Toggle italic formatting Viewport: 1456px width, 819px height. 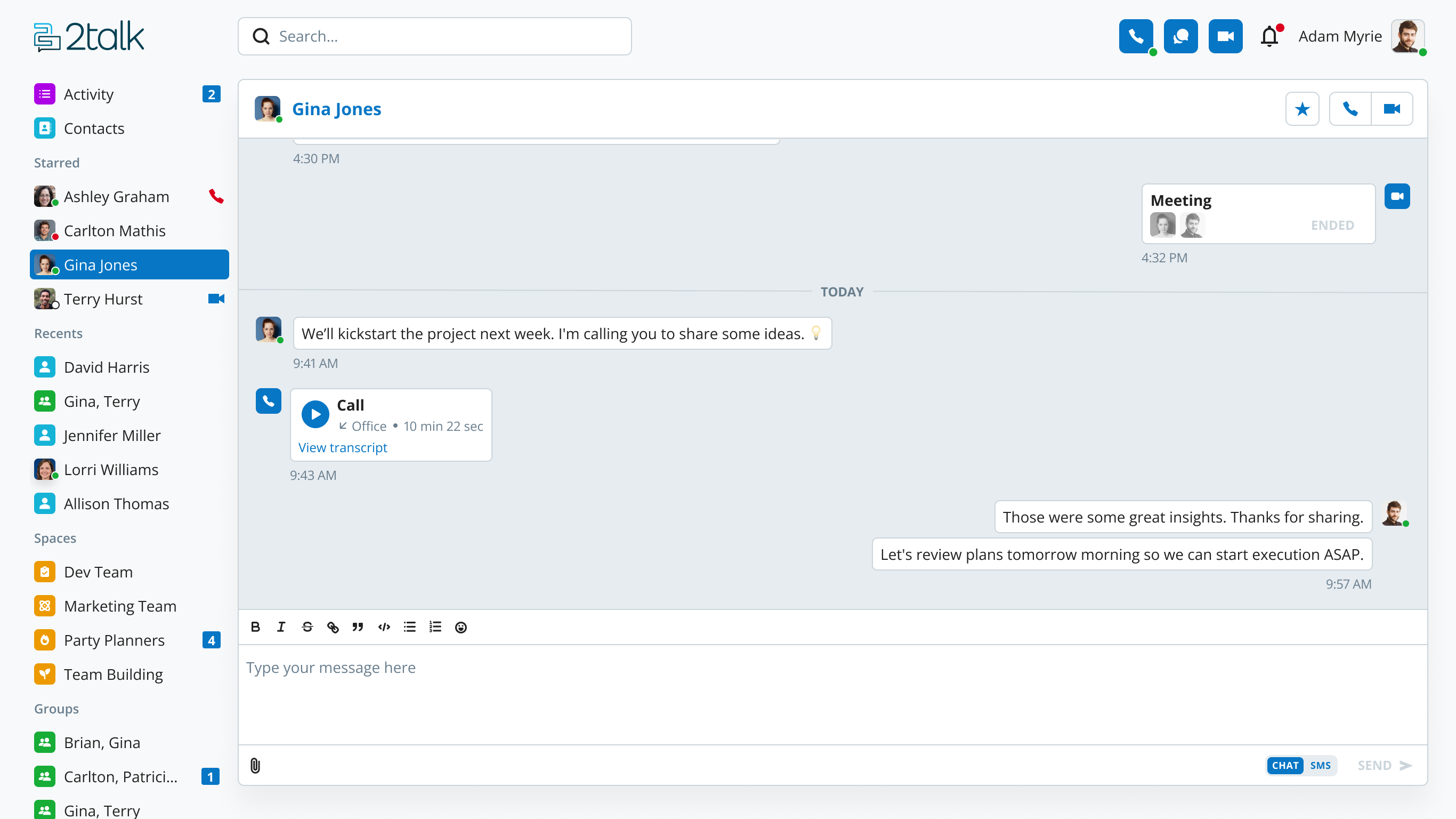tap(281, 627)
